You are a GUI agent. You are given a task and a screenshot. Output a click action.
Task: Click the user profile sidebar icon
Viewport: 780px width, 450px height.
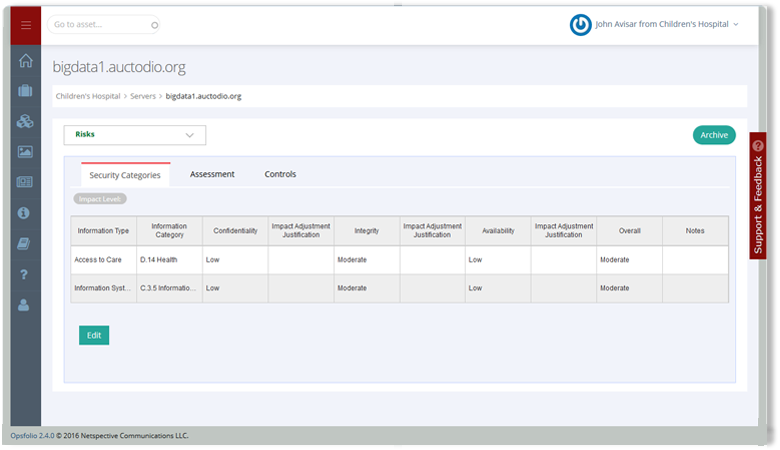(26, 305)
